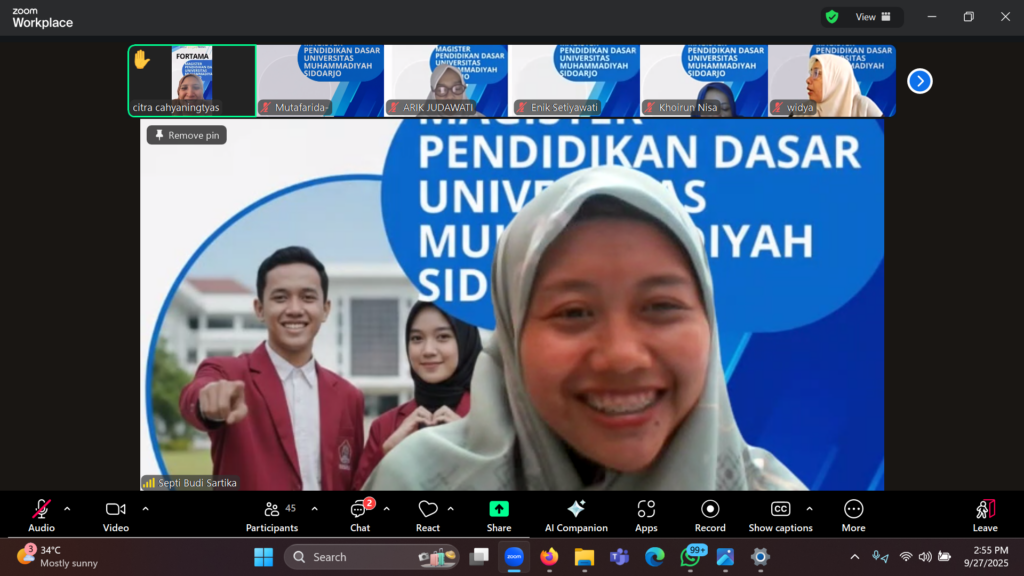
Task: Open More options menu
Action: tap(854, 515)
